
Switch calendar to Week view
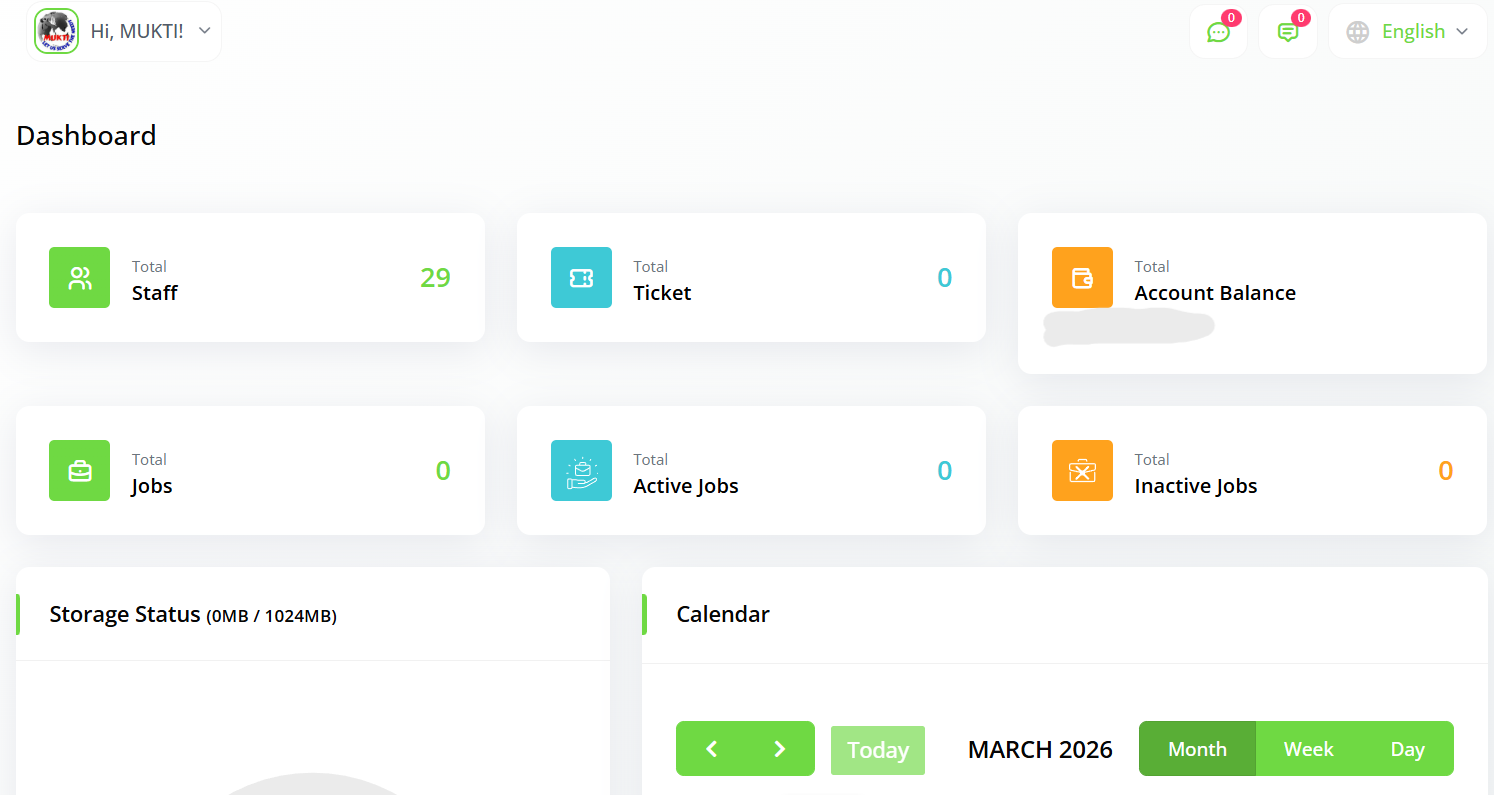pyautogui.click(x=1308, y=749)
